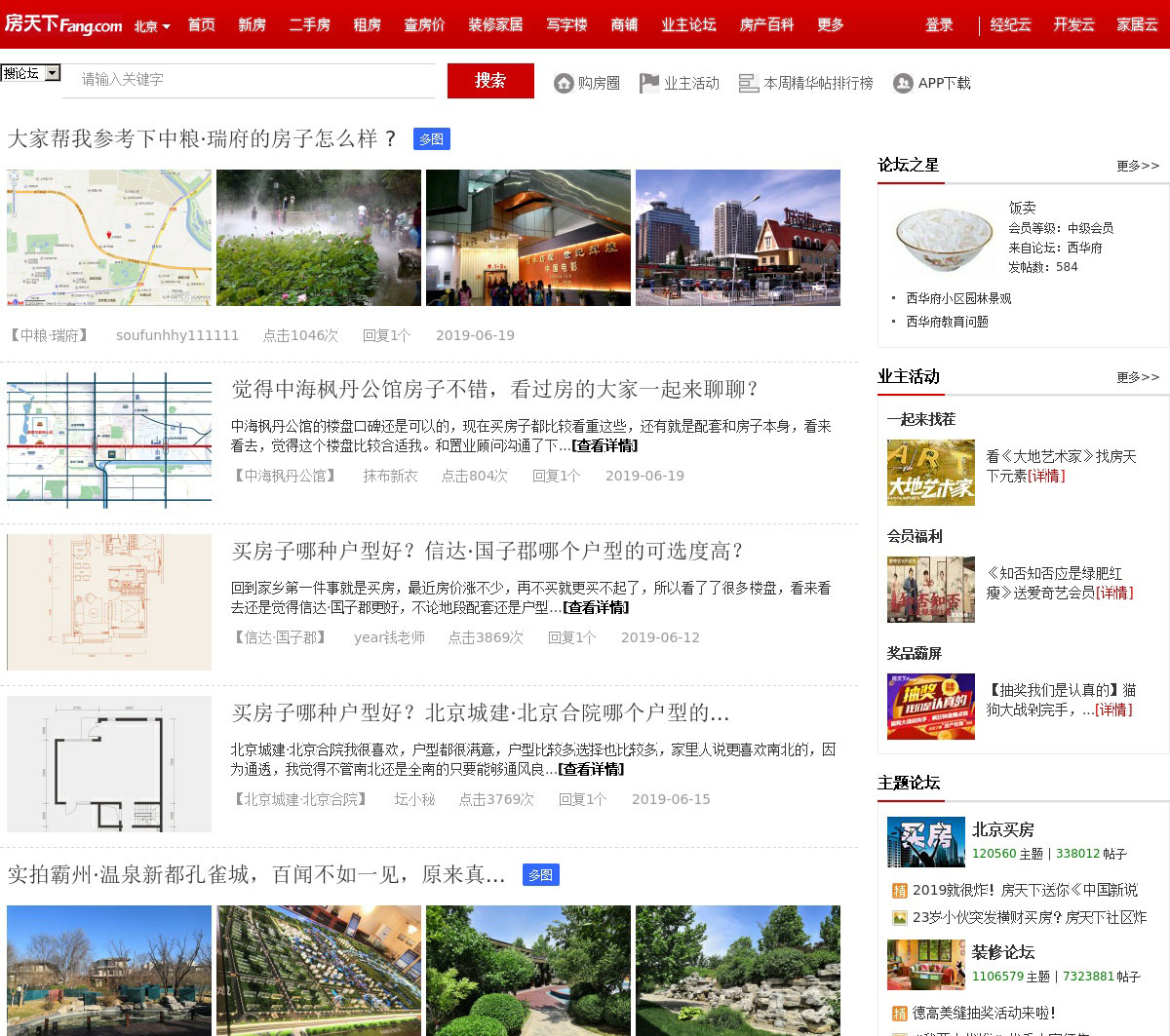This screenshot has width=1170, height=1036.
Task: Open the 搜论坛 search type dropdown
Action: 30,73
